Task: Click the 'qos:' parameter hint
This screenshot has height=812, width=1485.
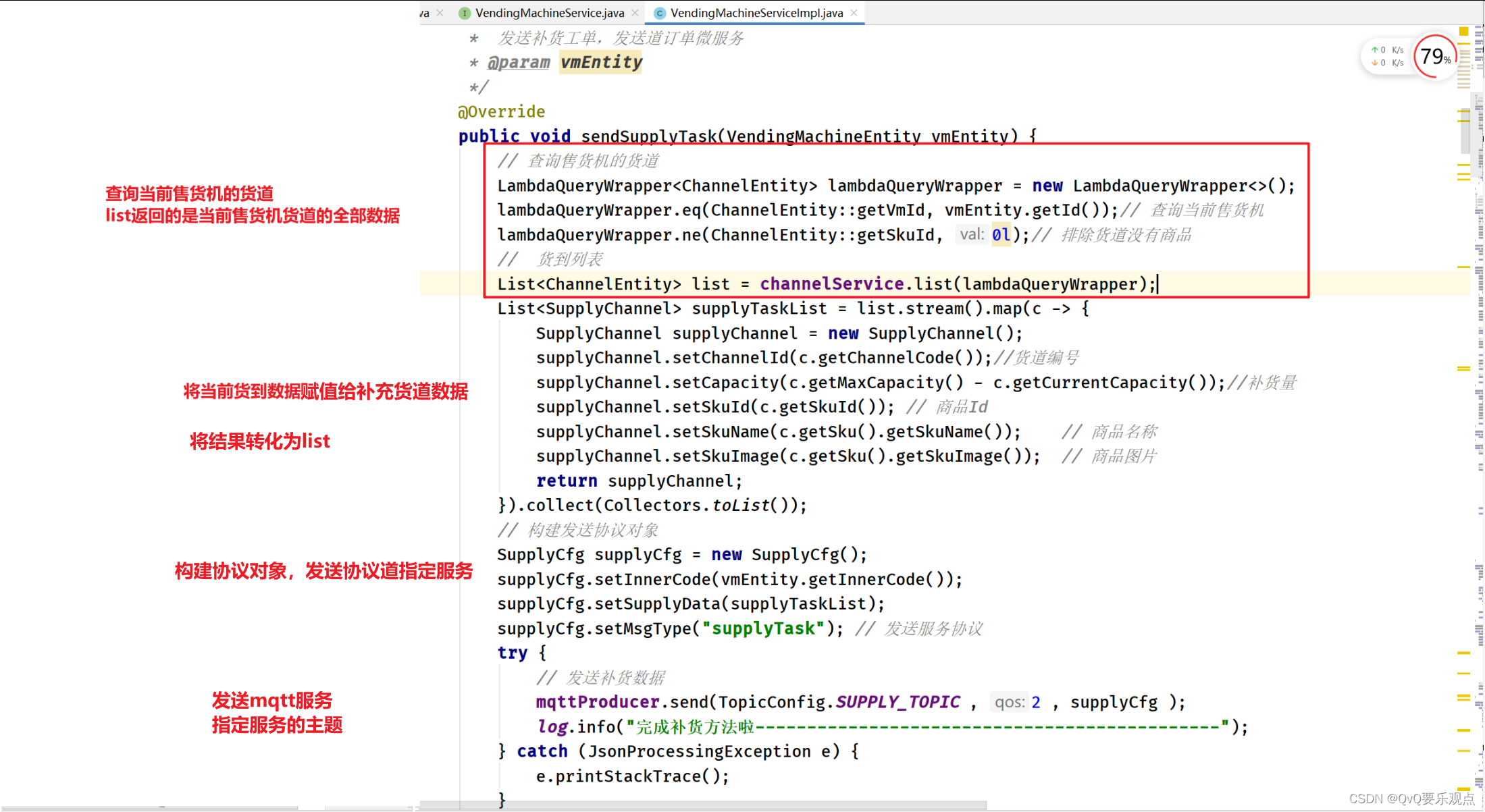Action: point(1010,702)
